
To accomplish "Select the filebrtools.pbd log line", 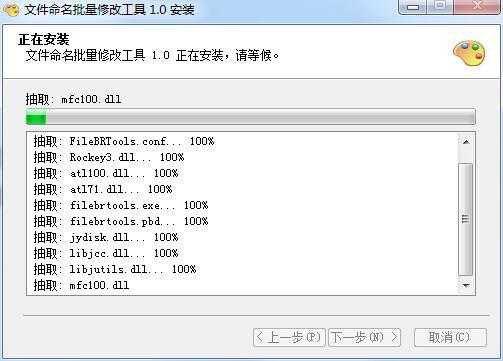I will [121, 221].
